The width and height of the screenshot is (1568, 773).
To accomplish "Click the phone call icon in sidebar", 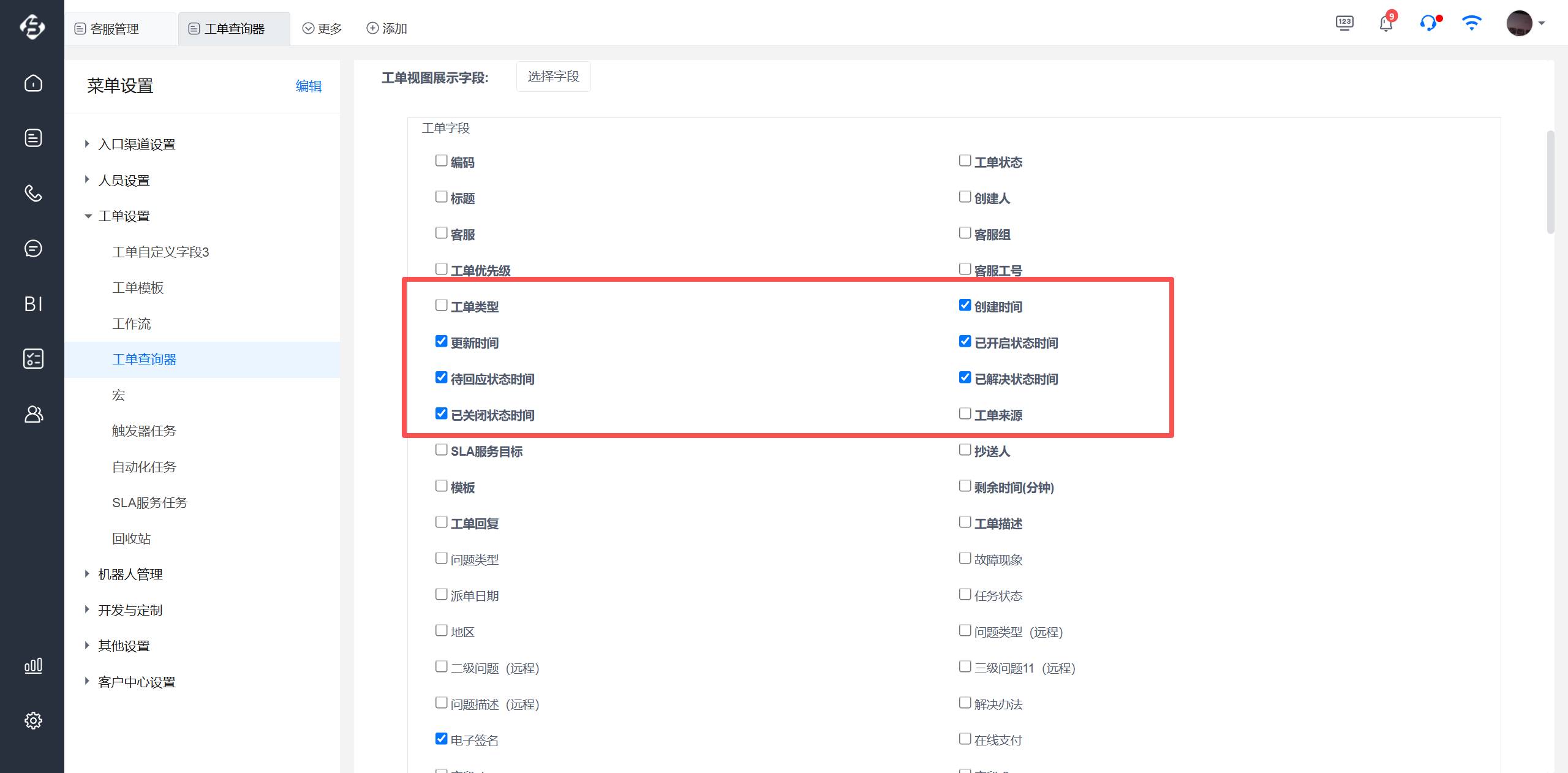I will [33, 194].
